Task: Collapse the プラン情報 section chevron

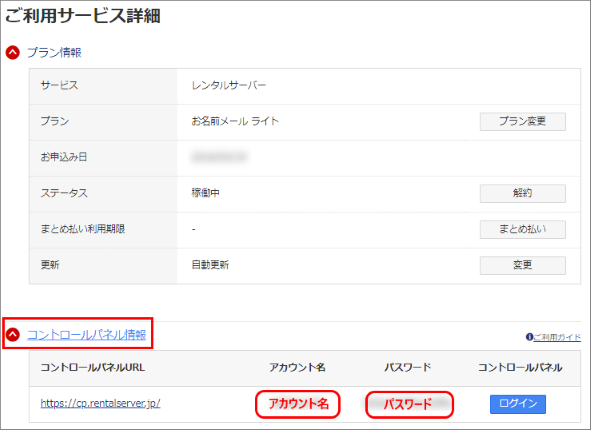Action: [x=12, y=52]
